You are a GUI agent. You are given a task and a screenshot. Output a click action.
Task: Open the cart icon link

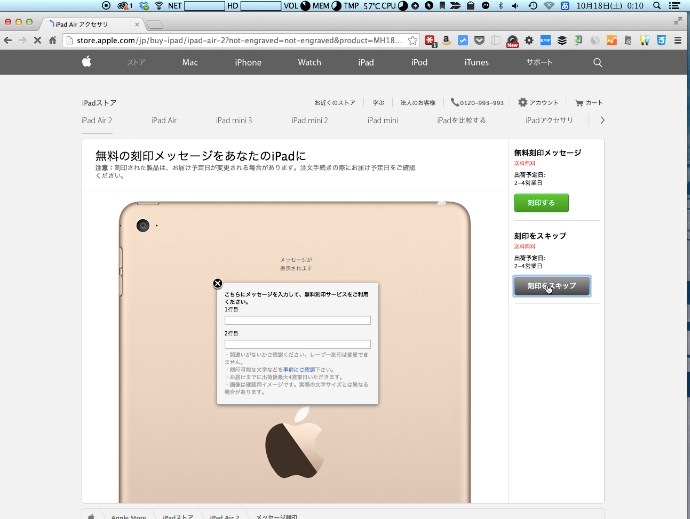point(588,103)
